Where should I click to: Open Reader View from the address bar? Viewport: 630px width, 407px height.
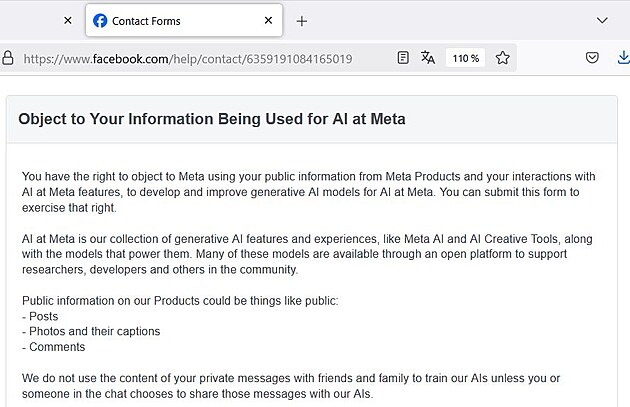403,58
